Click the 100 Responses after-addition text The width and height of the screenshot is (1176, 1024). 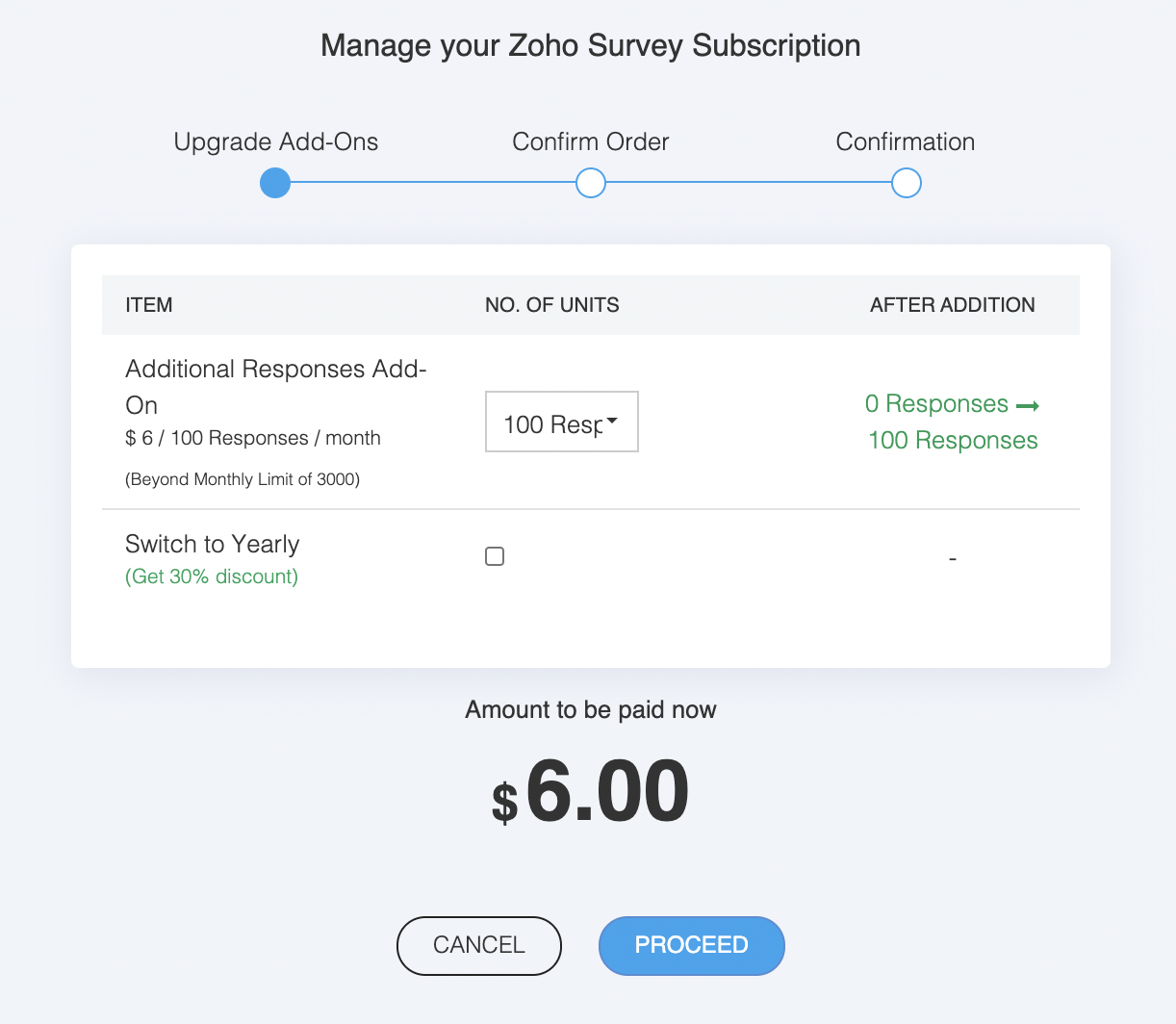click(x=953, y=441)
